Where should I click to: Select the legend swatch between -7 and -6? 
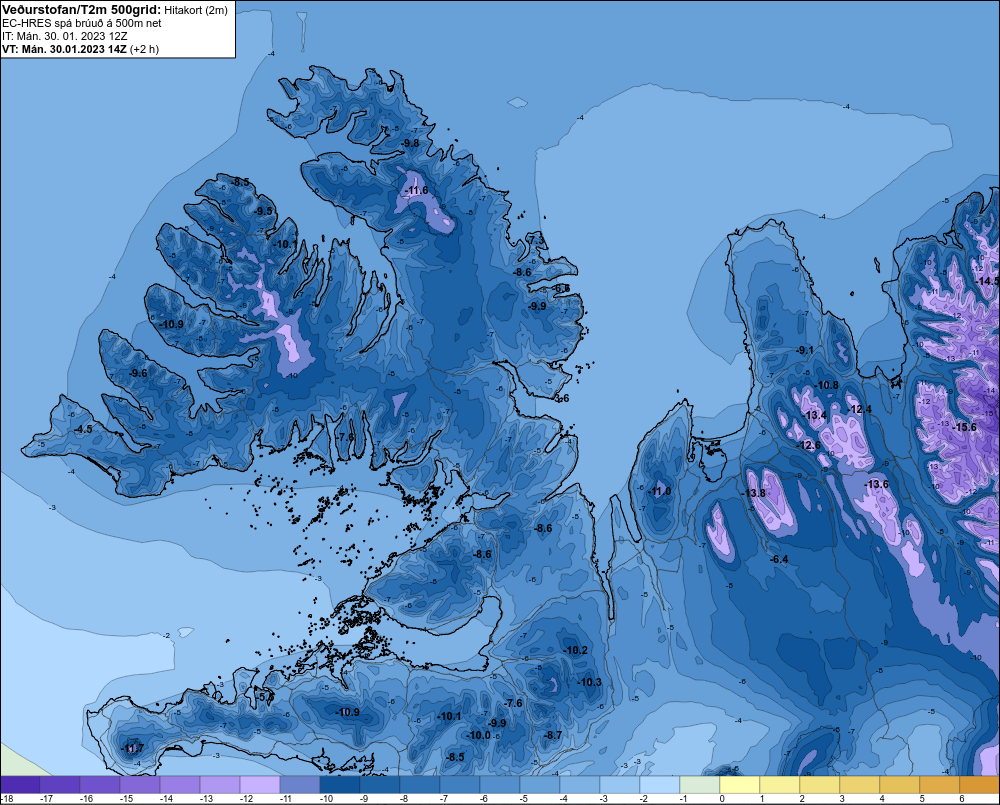459,785
